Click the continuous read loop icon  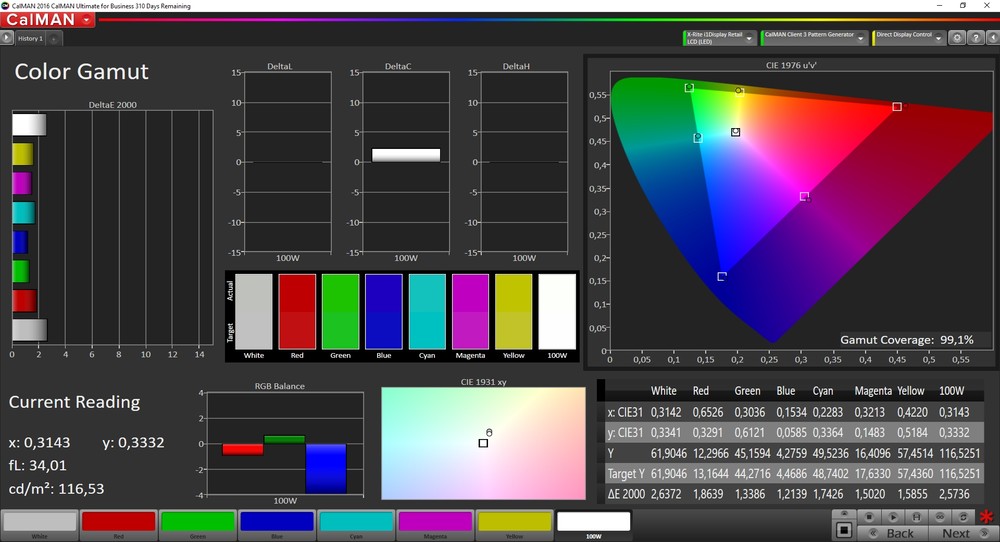click(940, 517)
